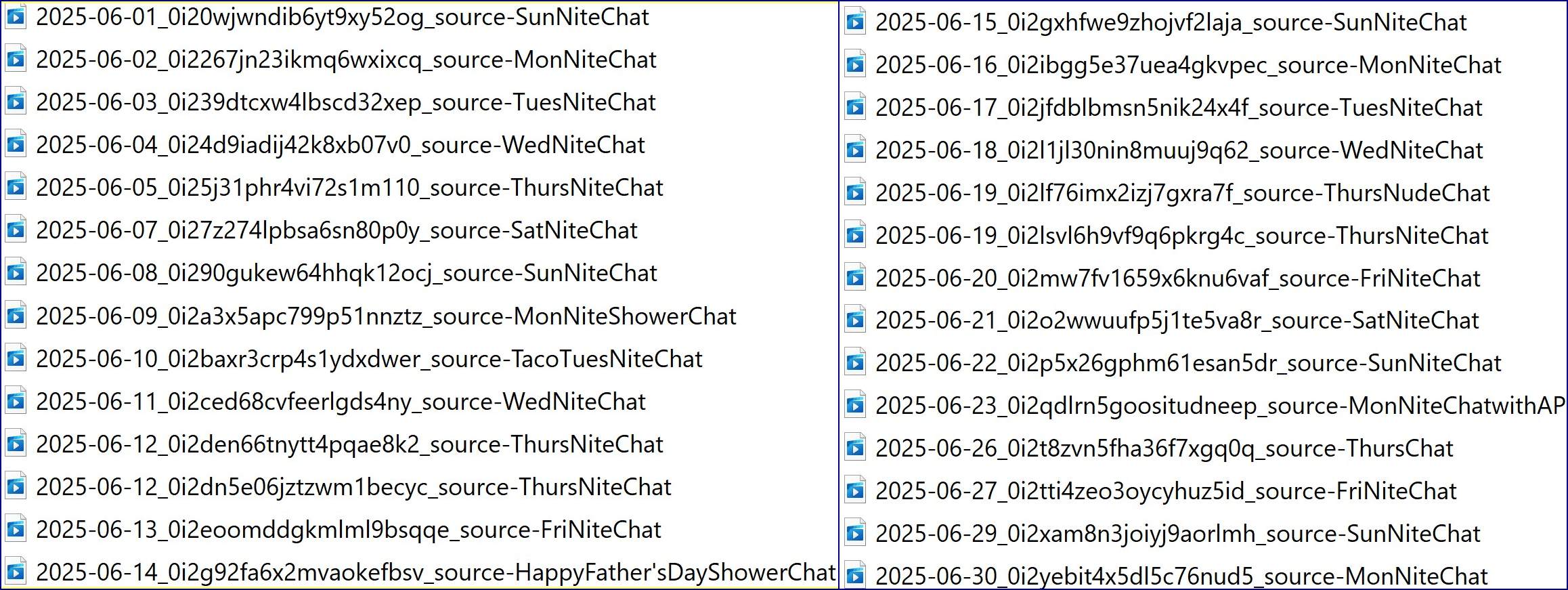Select the MonNiteChatwithAP file from 2025-06-23
This screenshot has width=1568, height=590.
1219,406
